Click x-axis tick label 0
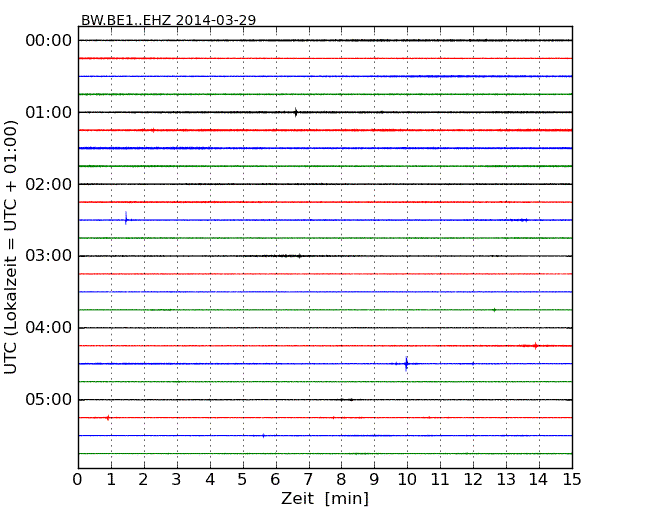This screenshot has width=650, height=520. (x=78, y=480)
